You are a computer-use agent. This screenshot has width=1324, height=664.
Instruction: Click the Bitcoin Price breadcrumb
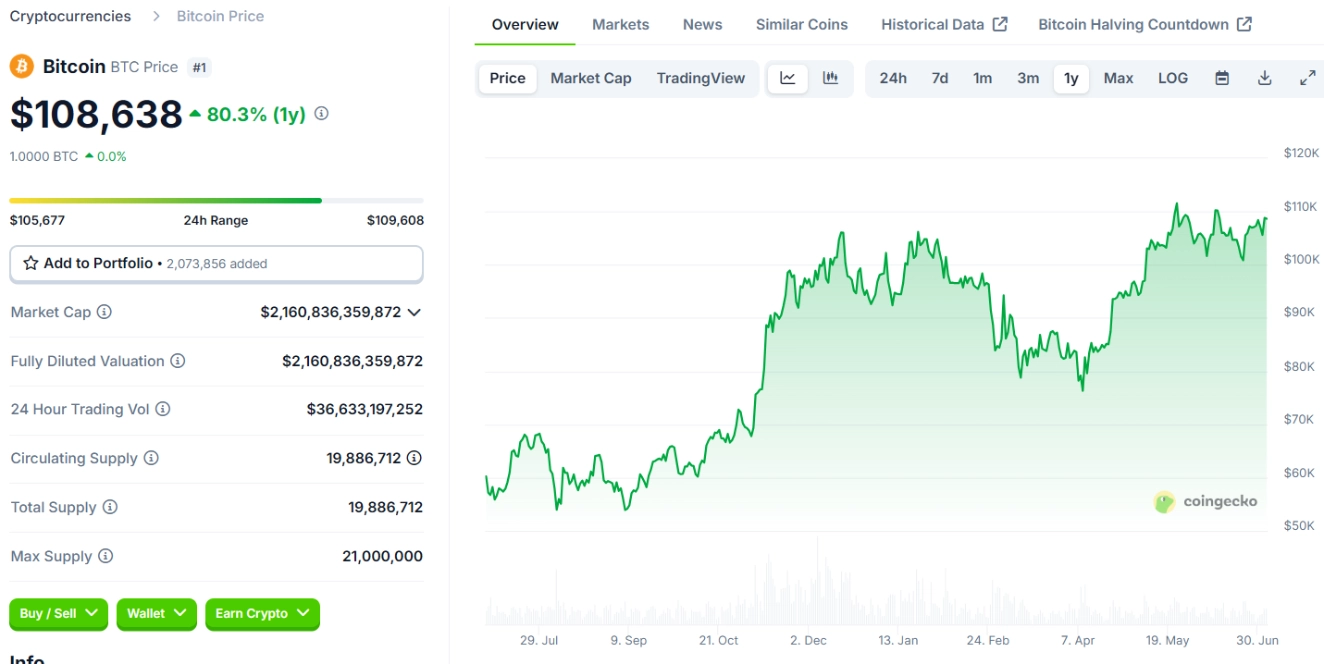coord(220,16)
